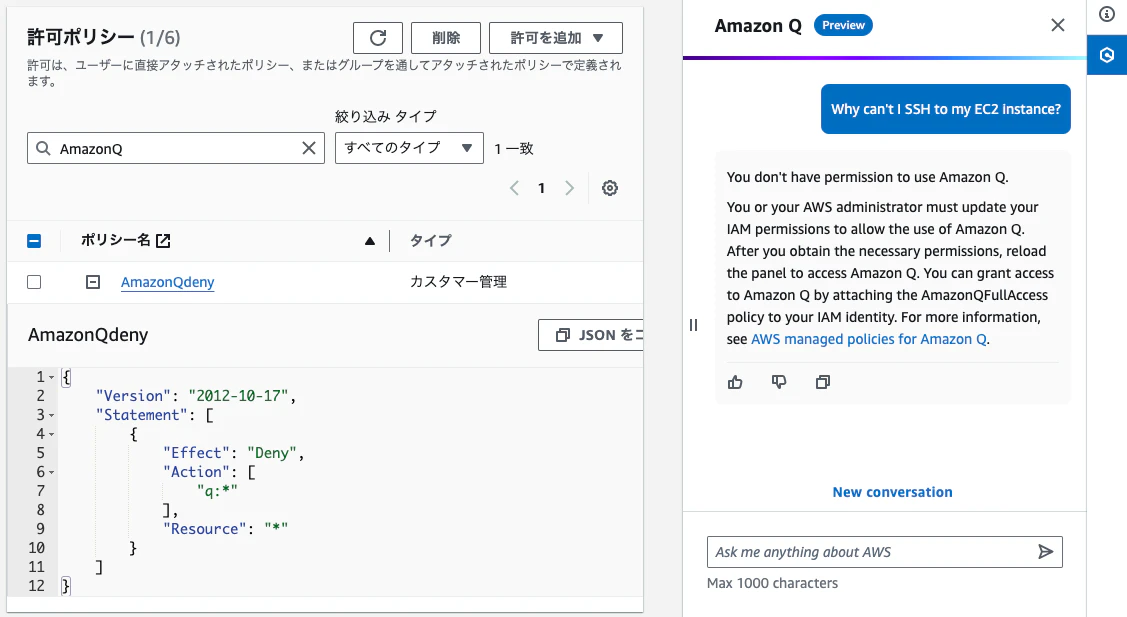The image size is (1127, 617).
Task: Click the ポリシー名 column header text
Action: [x=116, y=241]
